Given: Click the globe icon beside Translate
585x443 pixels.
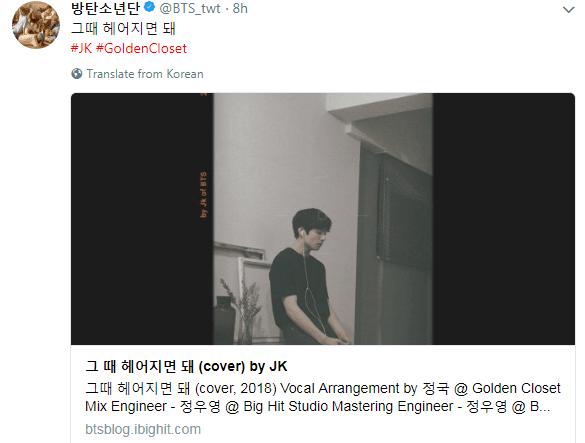Looking at the screenshot, I should [x=76, y=74].
